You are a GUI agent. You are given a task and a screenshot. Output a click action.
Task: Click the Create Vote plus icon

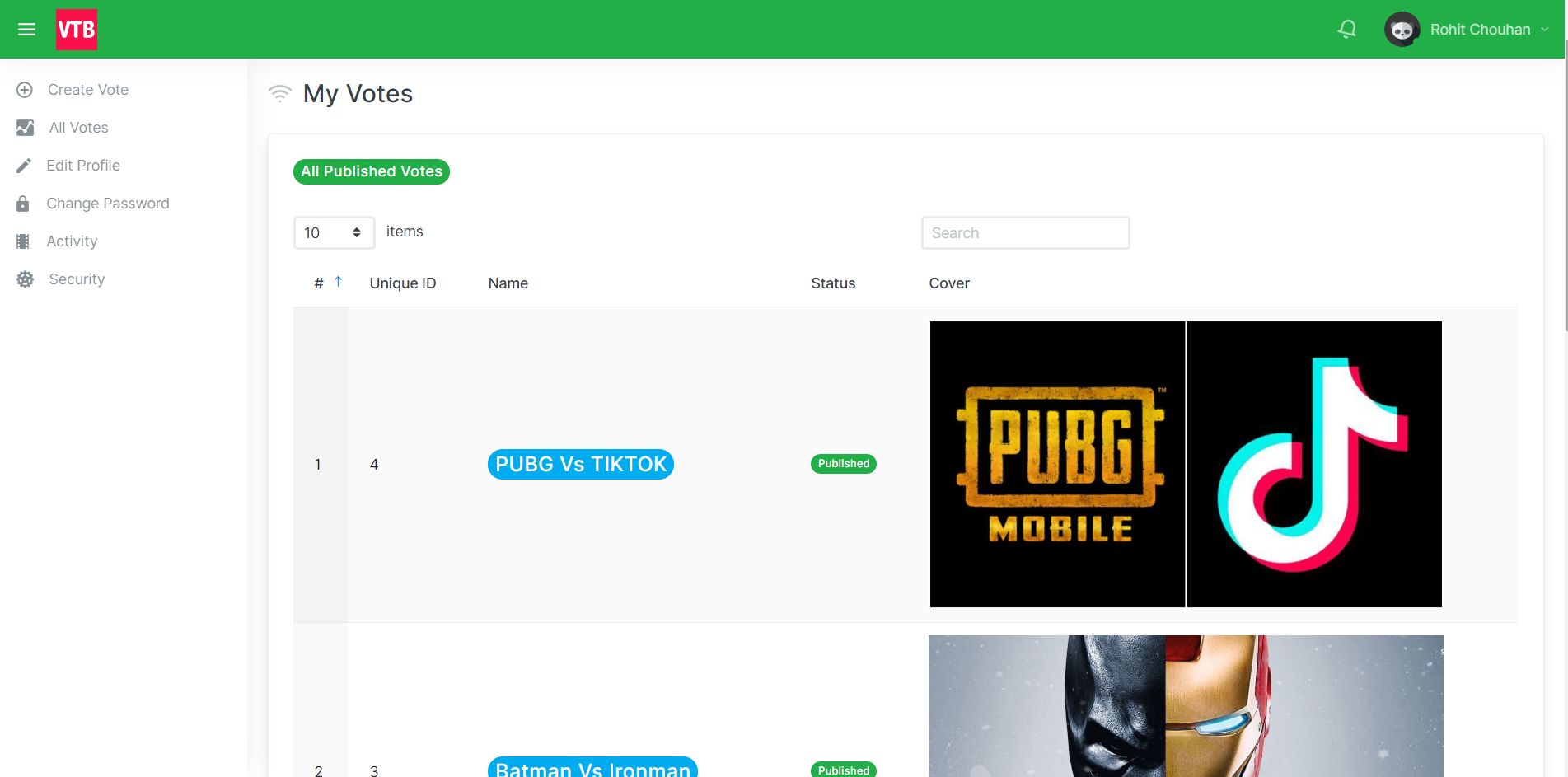(x=25, y=90)
